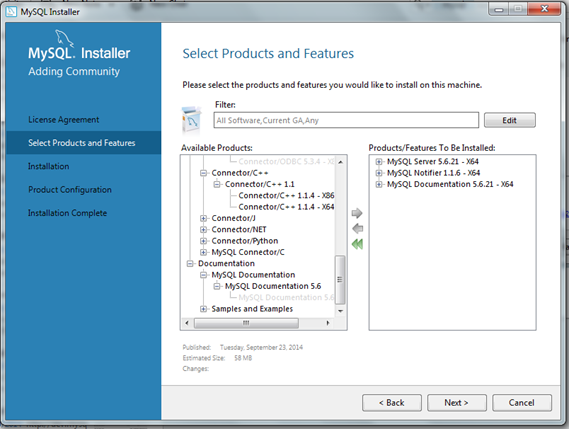Select Connector/C++ 1.1.4 - X64

point(286,207)
